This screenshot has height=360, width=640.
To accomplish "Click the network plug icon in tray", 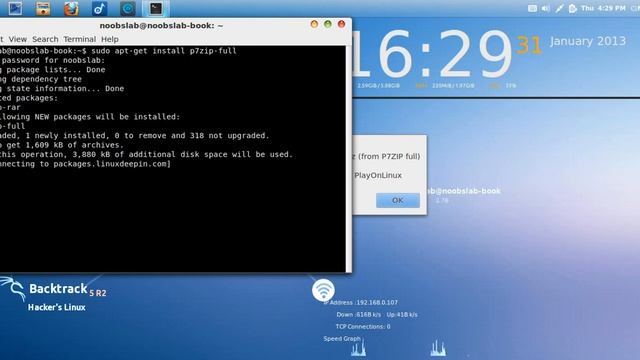I will pos(559,8).
